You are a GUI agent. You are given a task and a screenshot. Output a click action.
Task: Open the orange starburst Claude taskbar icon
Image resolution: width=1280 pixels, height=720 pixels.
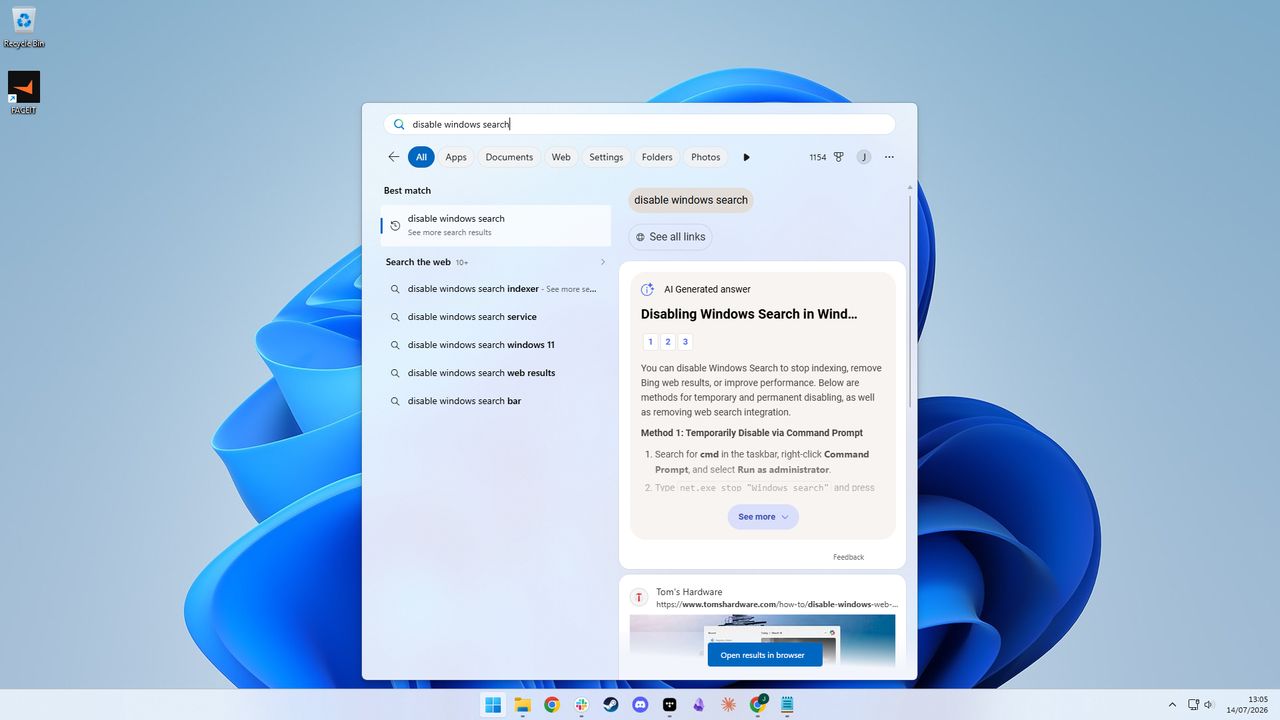point(729,705)
